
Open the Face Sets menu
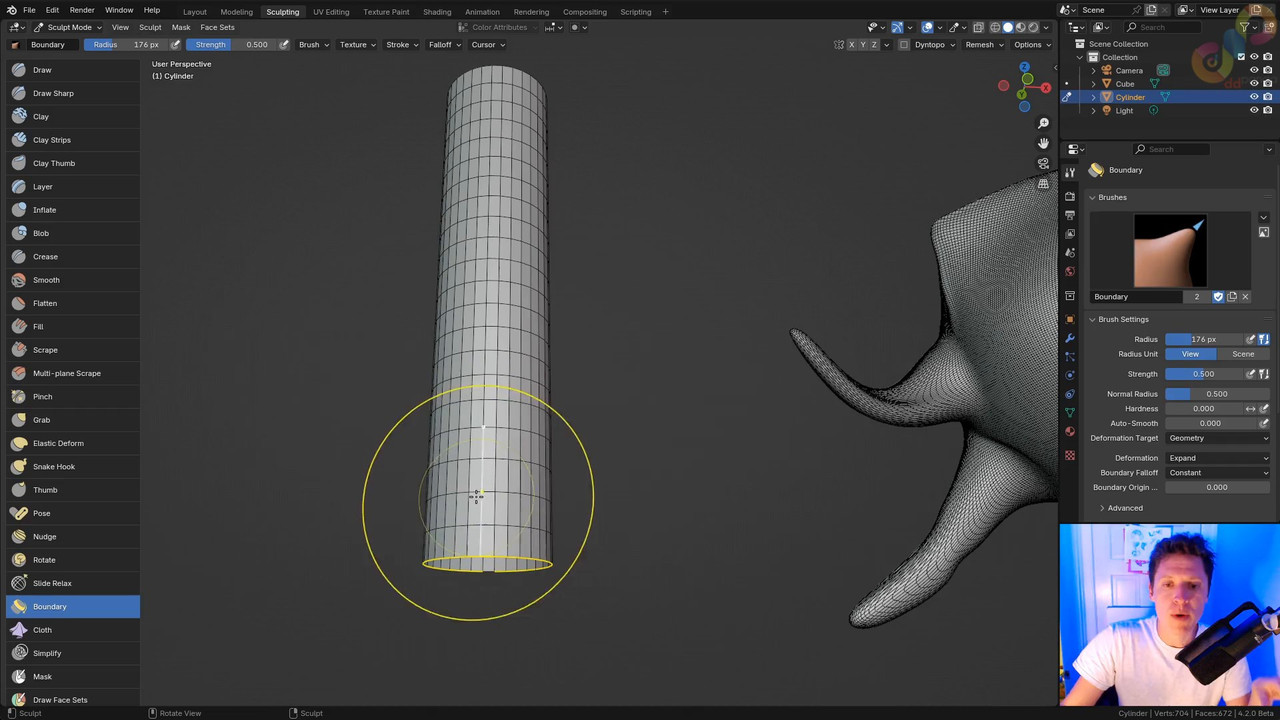(x=217, y=27)
